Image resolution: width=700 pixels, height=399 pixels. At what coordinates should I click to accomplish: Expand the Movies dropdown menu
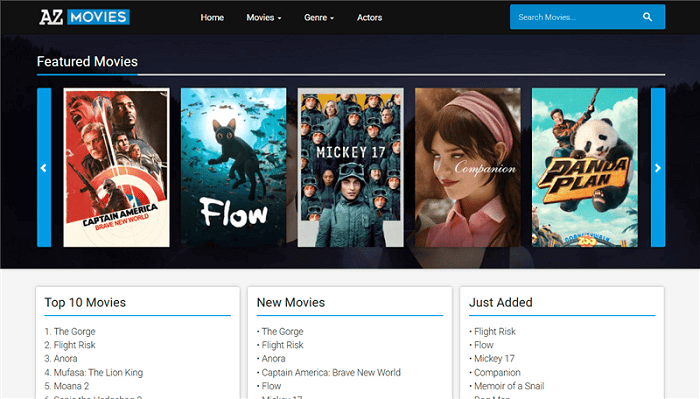click(x=264, y=17)
